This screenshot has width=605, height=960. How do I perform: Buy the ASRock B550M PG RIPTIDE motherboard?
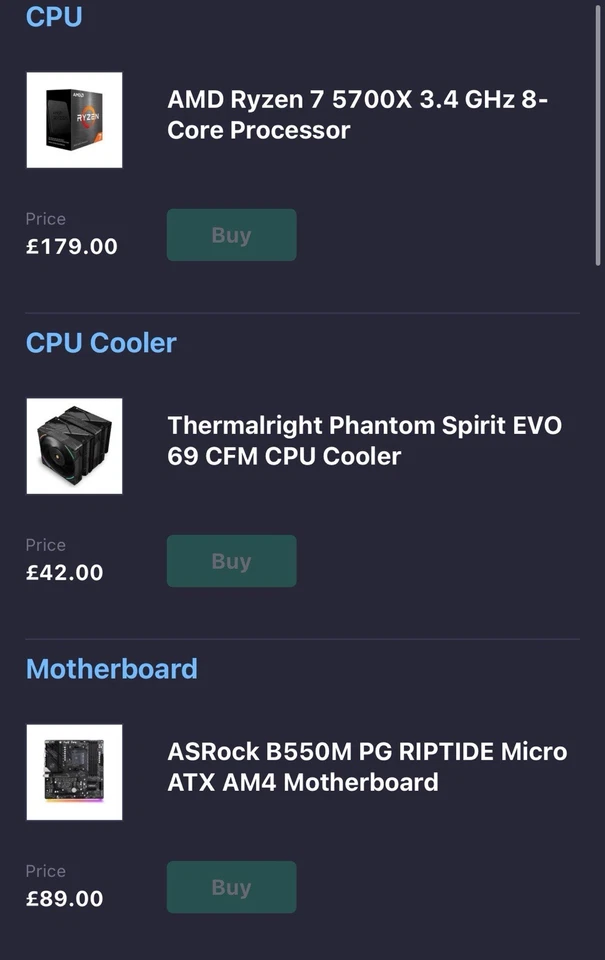pyautogui.click(x=231, y=887)
